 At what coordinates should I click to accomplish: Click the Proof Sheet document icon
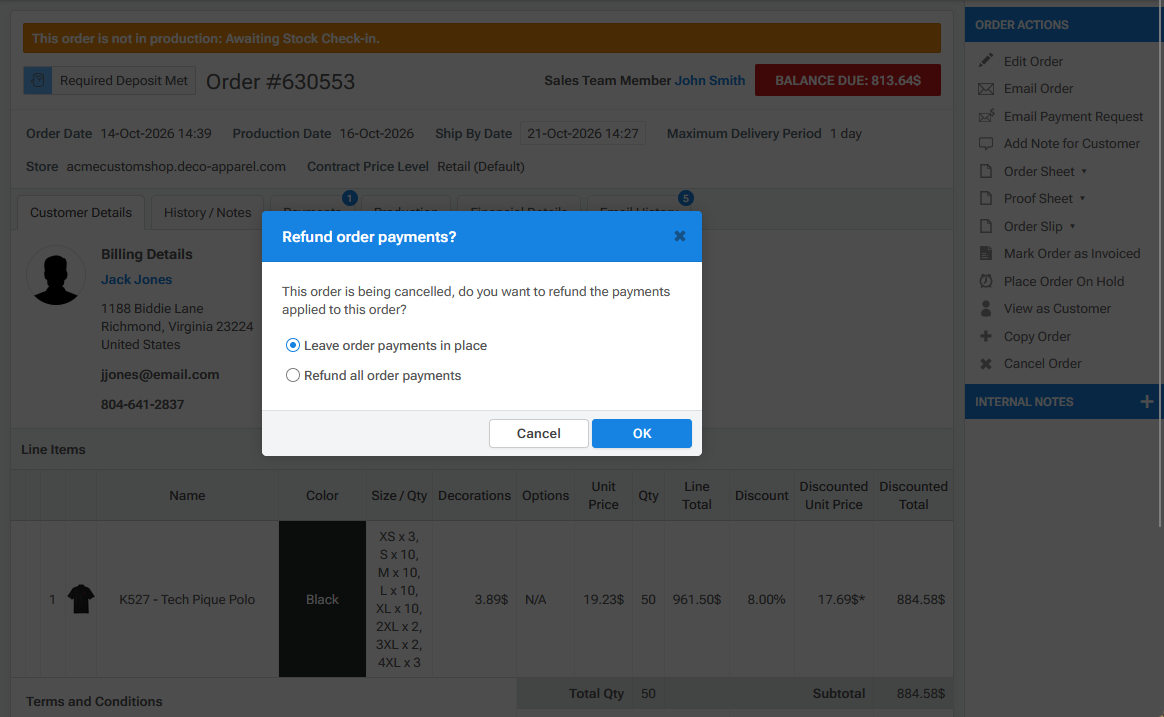coord(986,198)
